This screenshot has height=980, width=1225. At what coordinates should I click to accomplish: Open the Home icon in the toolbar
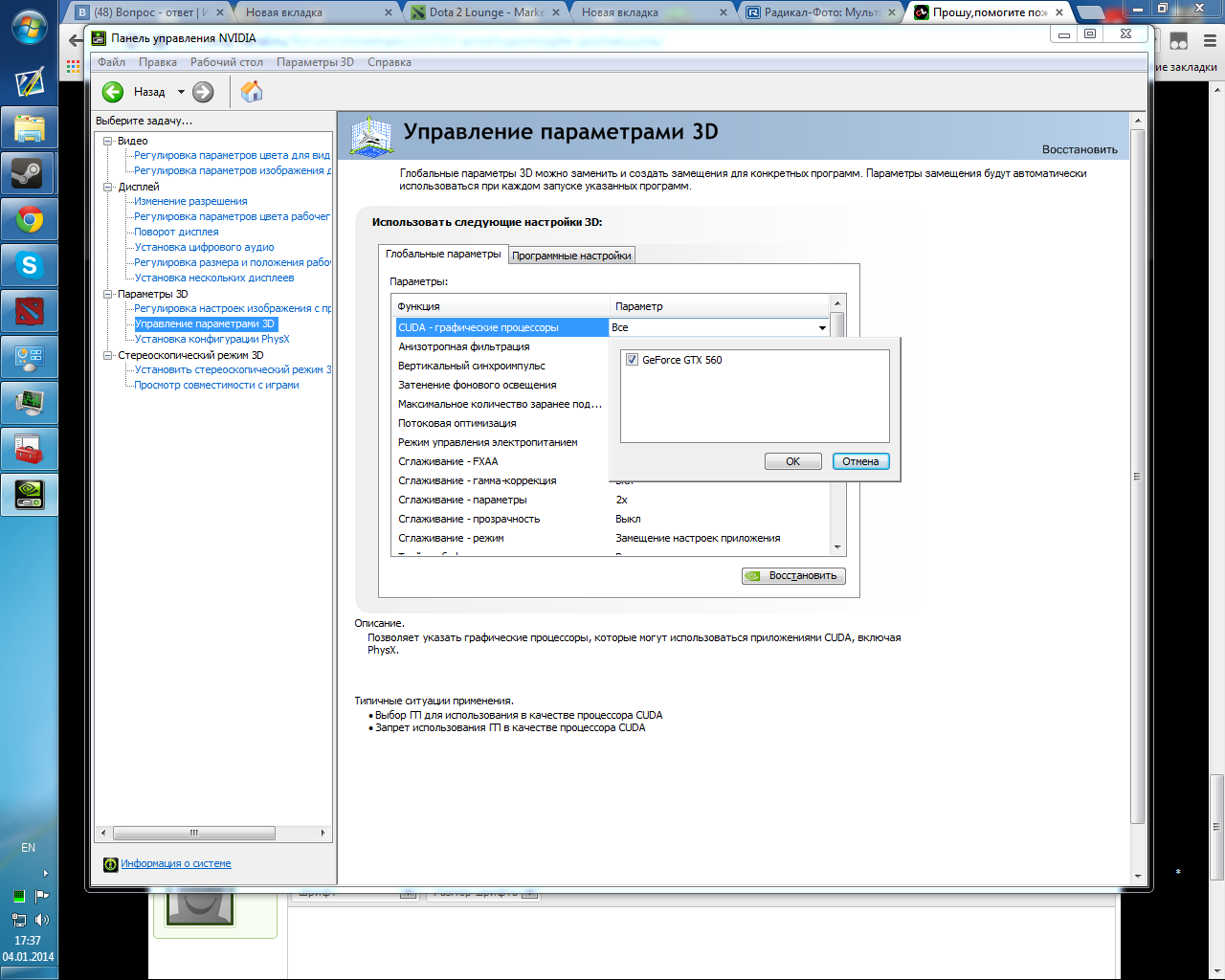252,92
